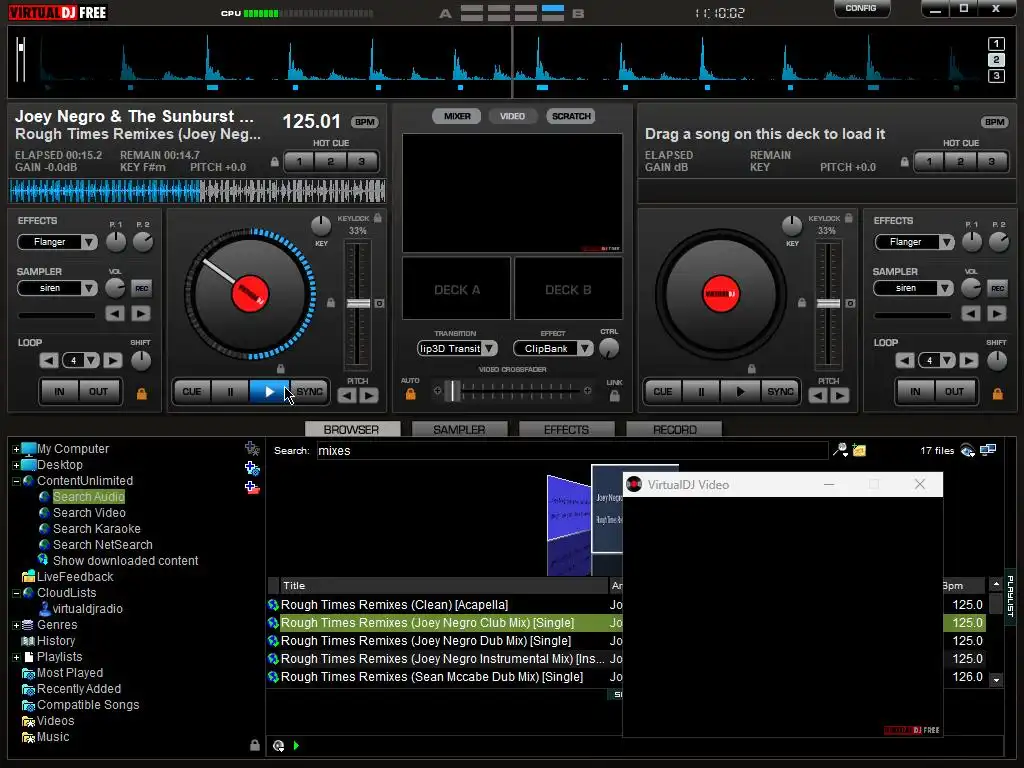Click CUE on the left deck
1024x768 pixels.
191,392
